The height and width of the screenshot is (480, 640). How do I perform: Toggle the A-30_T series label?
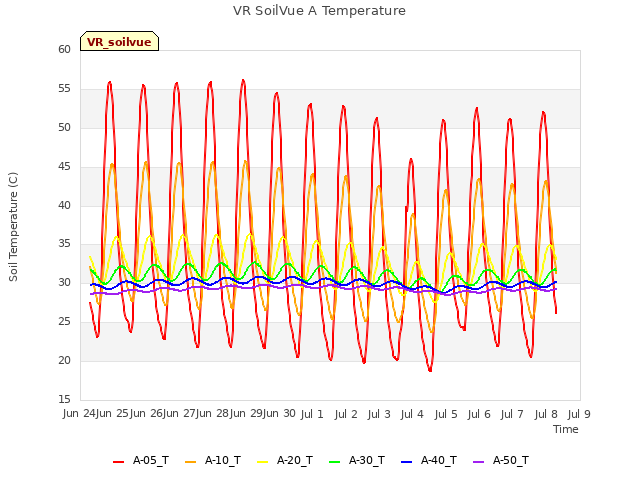coord(367,461)
